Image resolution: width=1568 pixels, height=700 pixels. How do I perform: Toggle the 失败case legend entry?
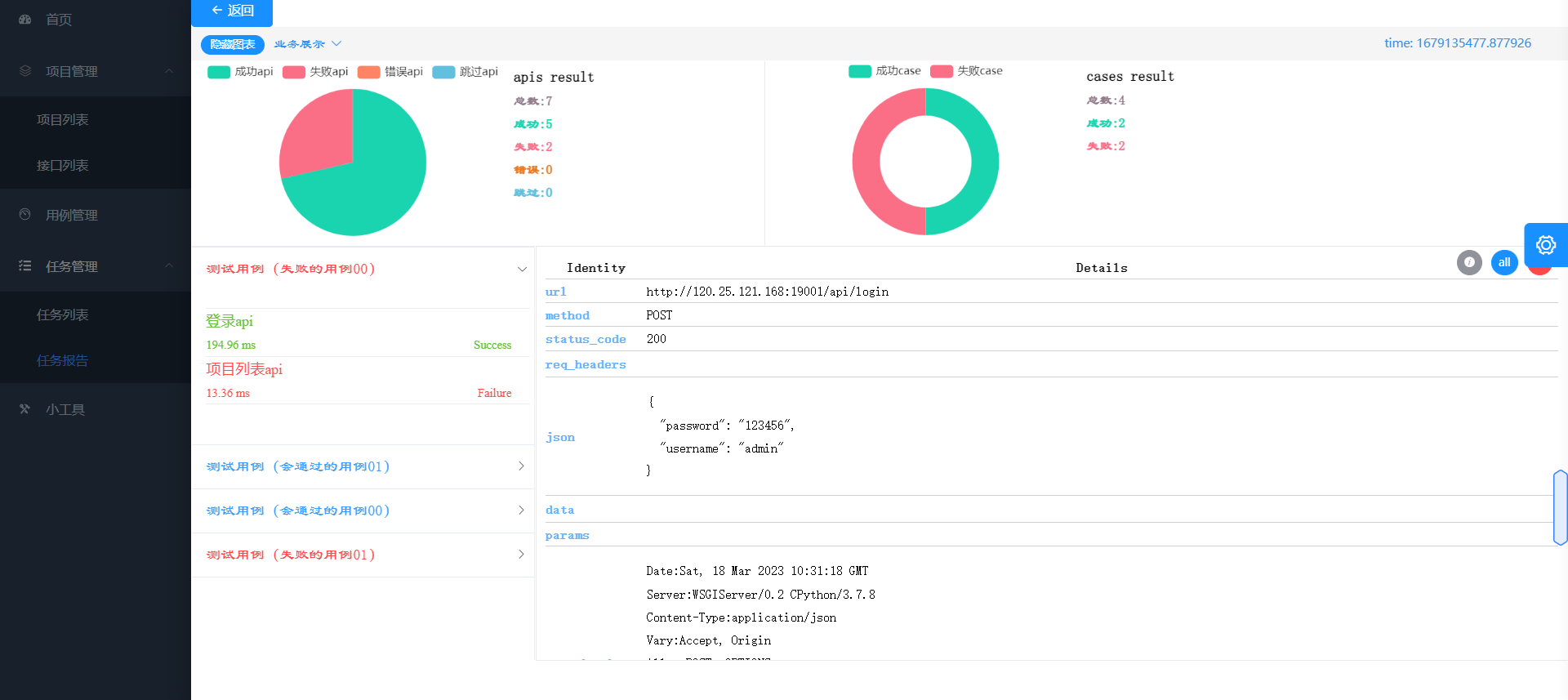tap(967, 71)
